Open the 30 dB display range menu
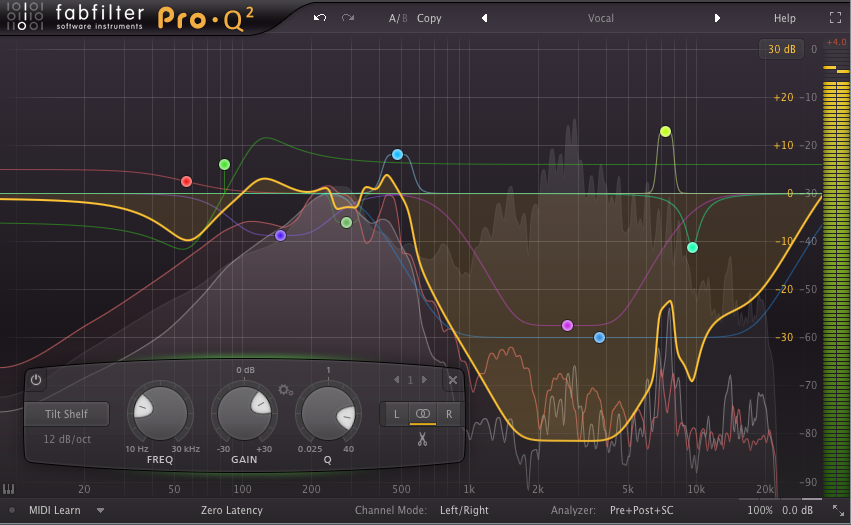Image resolution: width=851 pixels, height=525 pixels. (780, 49)
